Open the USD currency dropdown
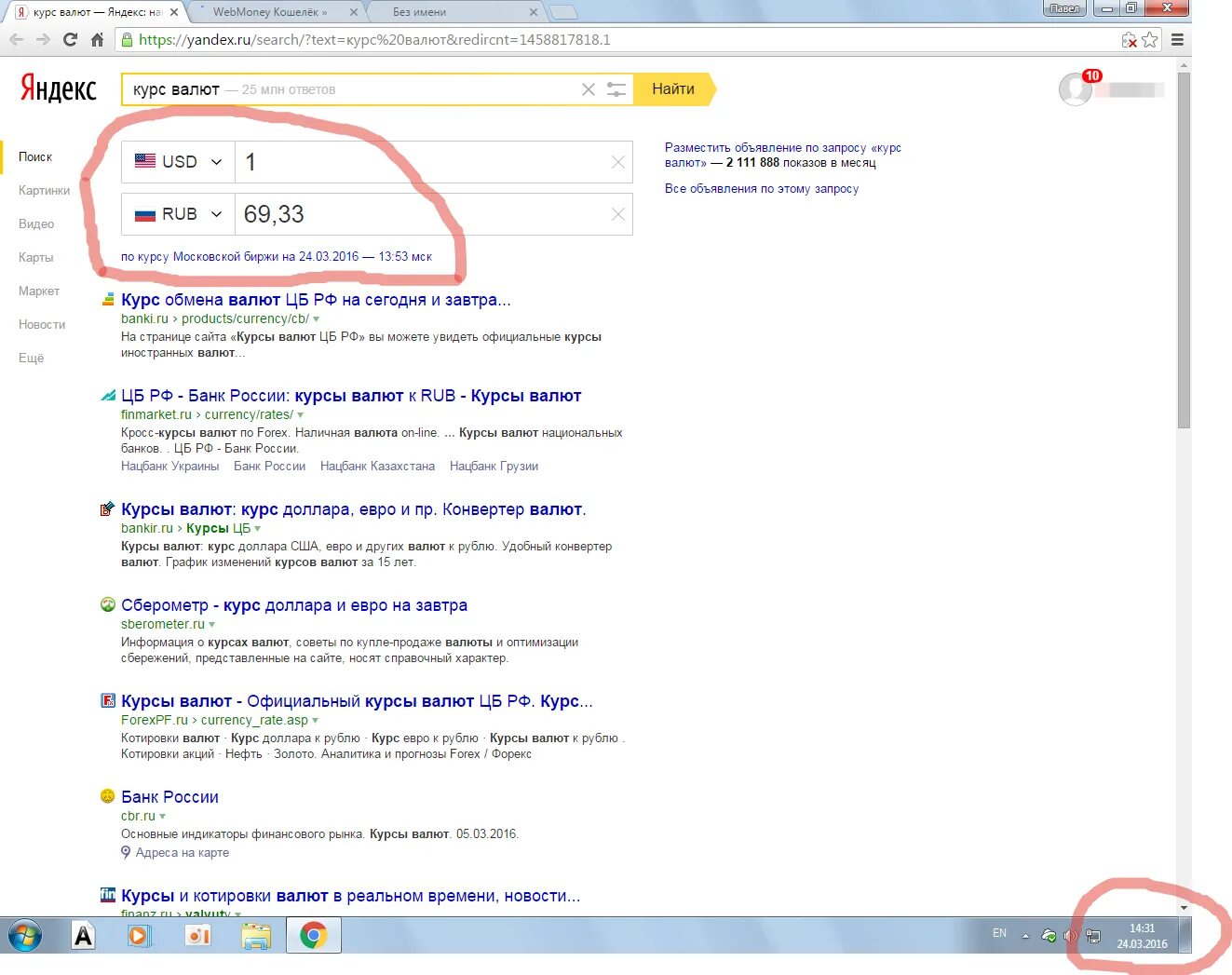The height and width of the screenshot is (975, 1232). tap(178, 162)
